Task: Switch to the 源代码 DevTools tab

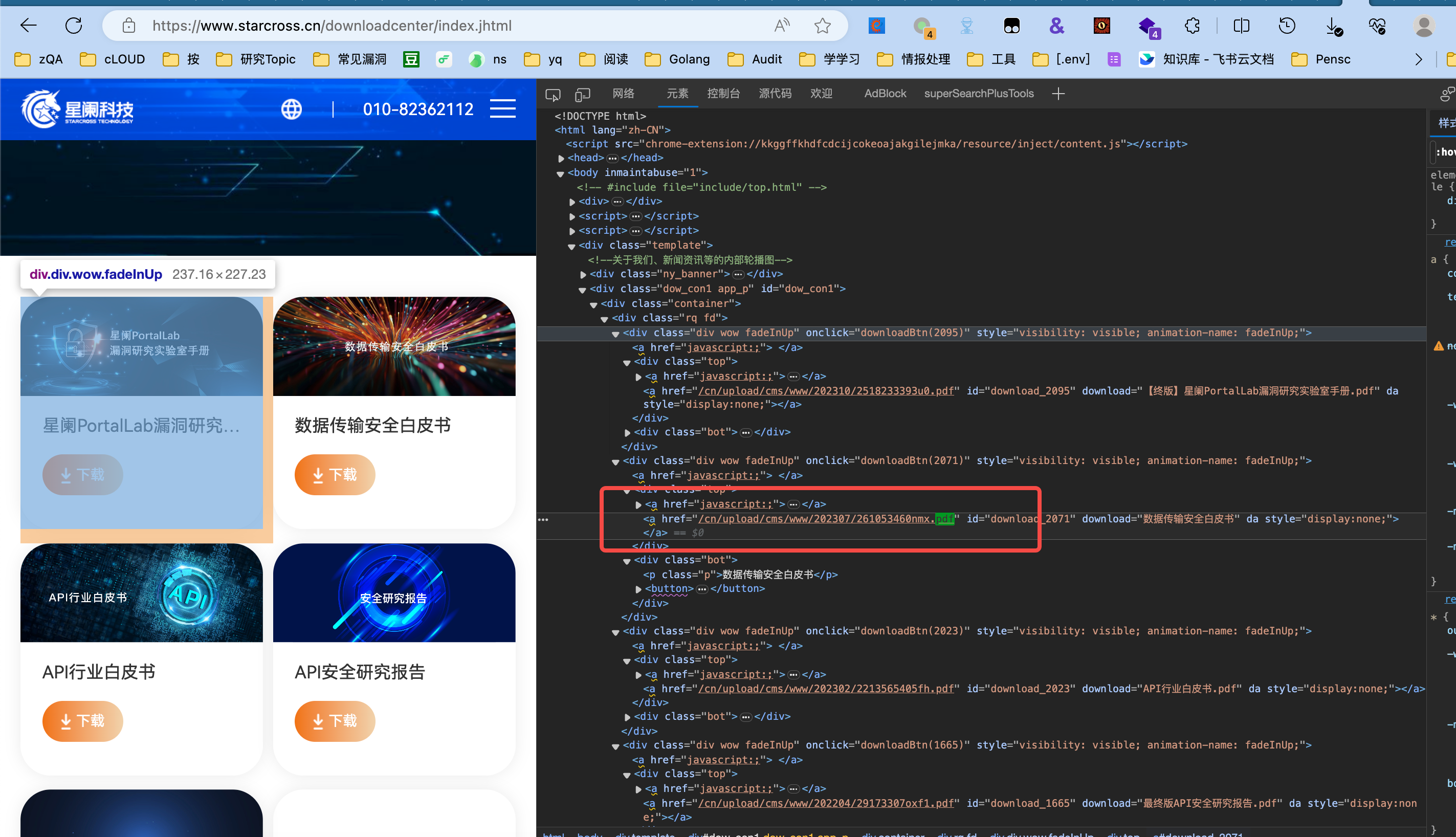Action: pos(775,94)
